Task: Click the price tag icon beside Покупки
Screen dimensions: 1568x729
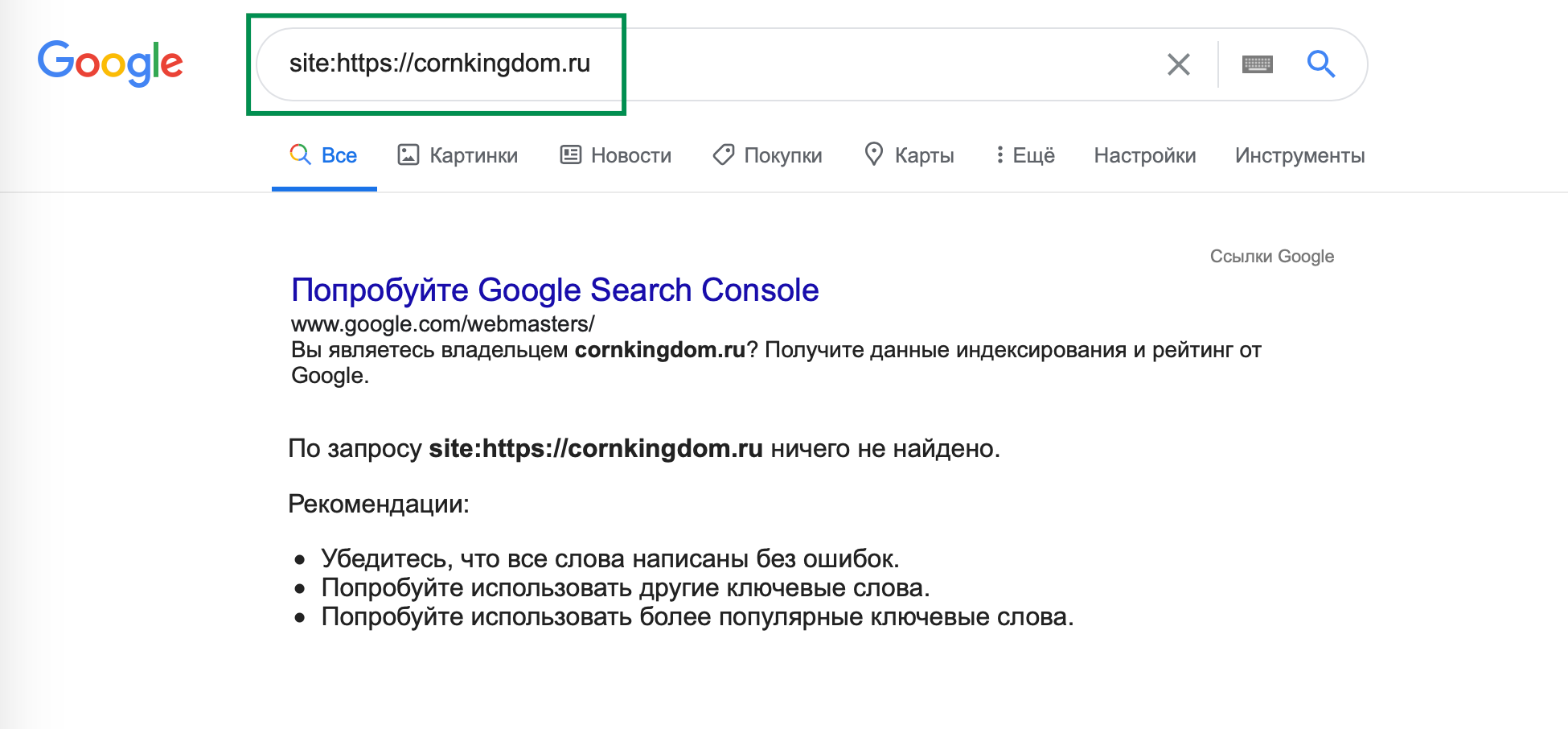Action: pos(724,154)
